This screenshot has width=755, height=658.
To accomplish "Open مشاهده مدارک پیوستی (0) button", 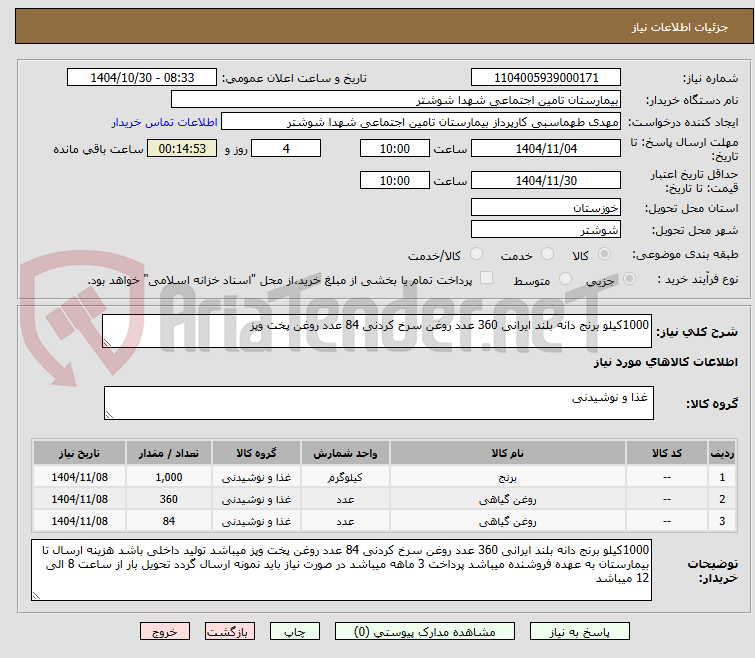I will pyautogui.click(x=425, y=632).
